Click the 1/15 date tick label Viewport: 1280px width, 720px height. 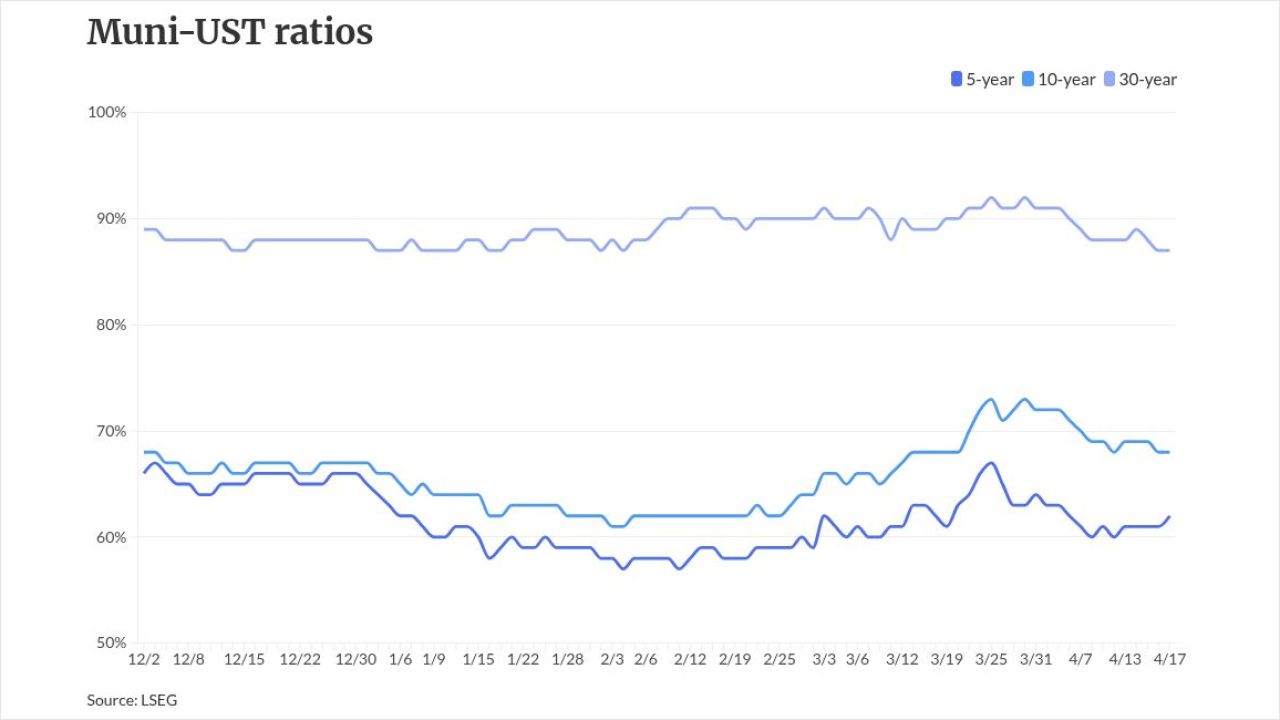coord(478,659)
